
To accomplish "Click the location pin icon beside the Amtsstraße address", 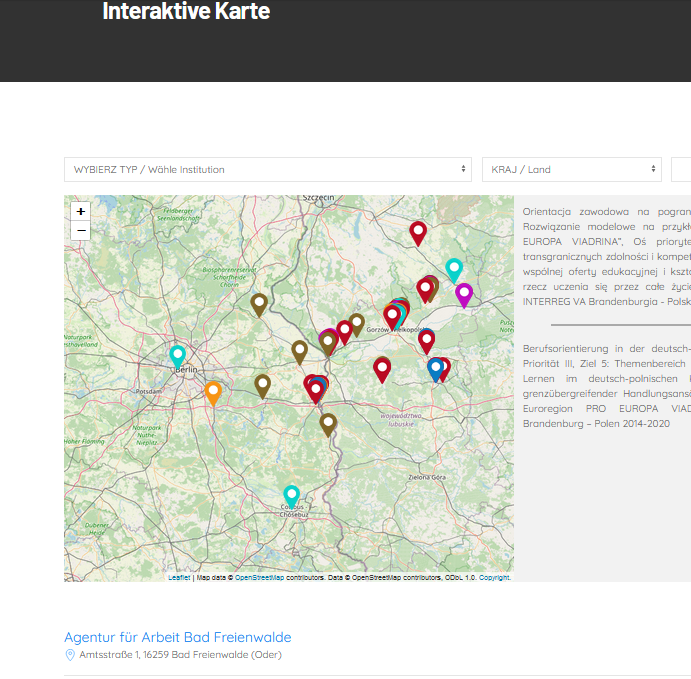I will pos(70,655).
